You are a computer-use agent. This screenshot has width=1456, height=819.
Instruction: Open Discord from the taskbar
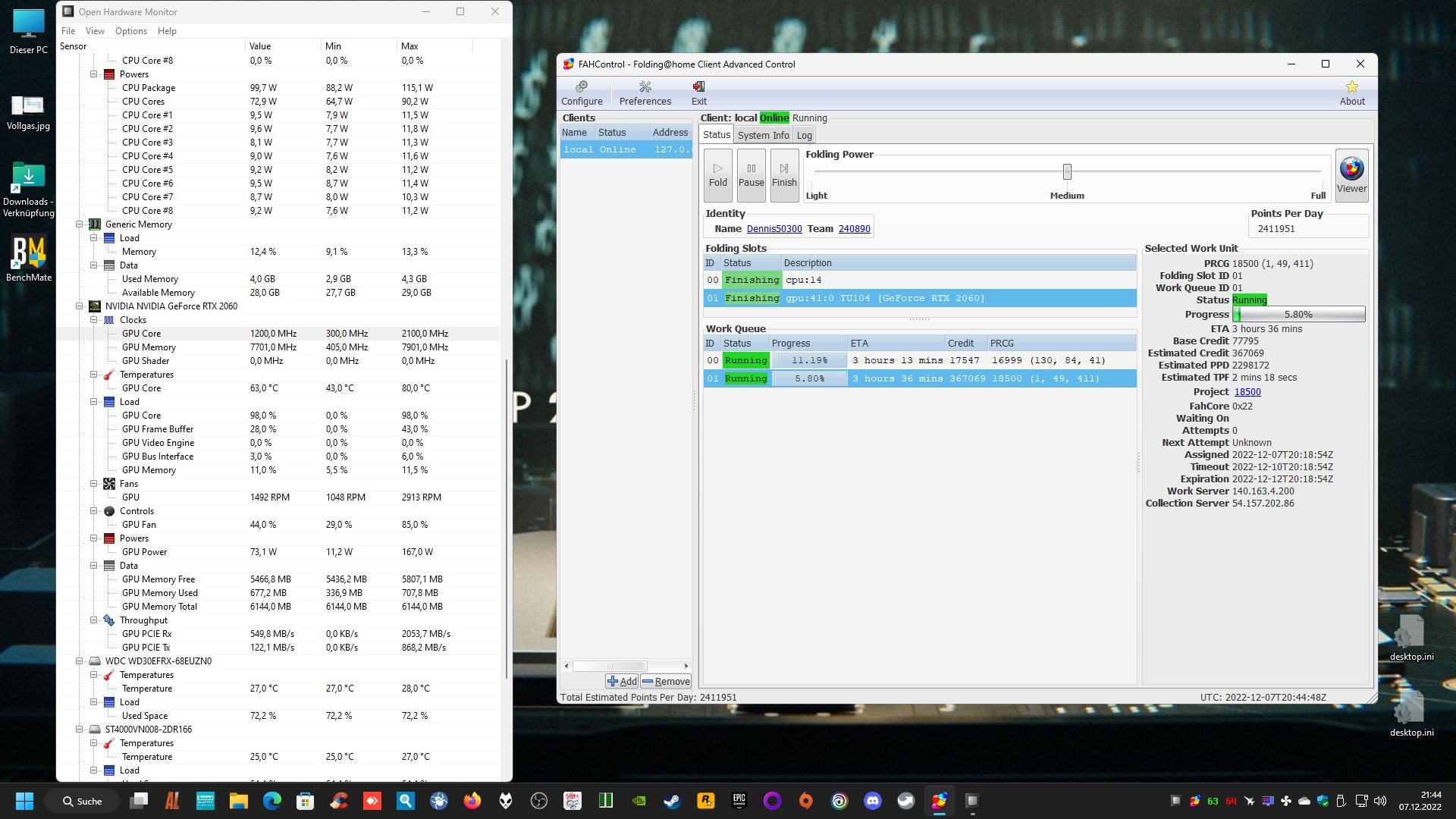pyautogui.click(x=872, y=801)
